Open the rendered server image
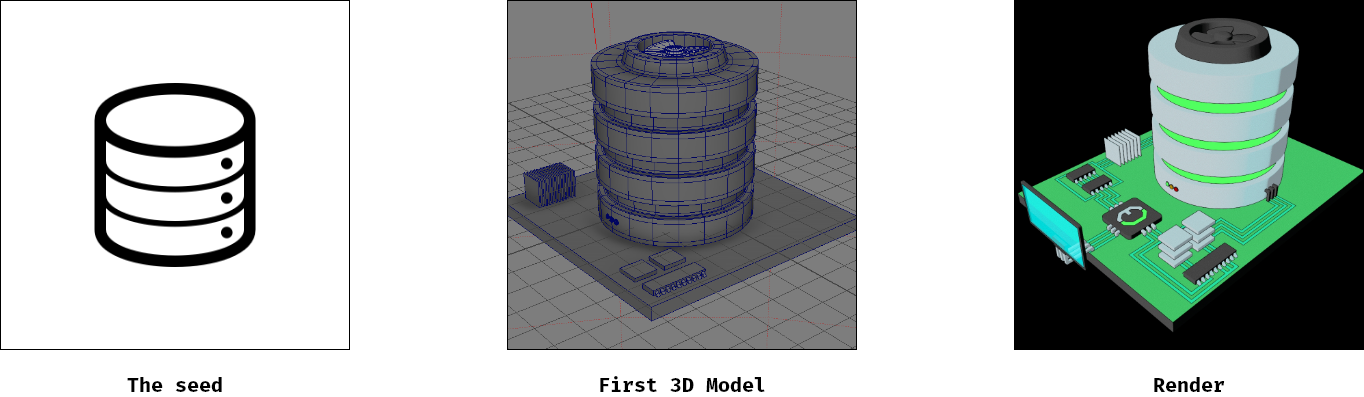The height and width of the screenshot is (397, 1364). click(x=1189, y=175)
